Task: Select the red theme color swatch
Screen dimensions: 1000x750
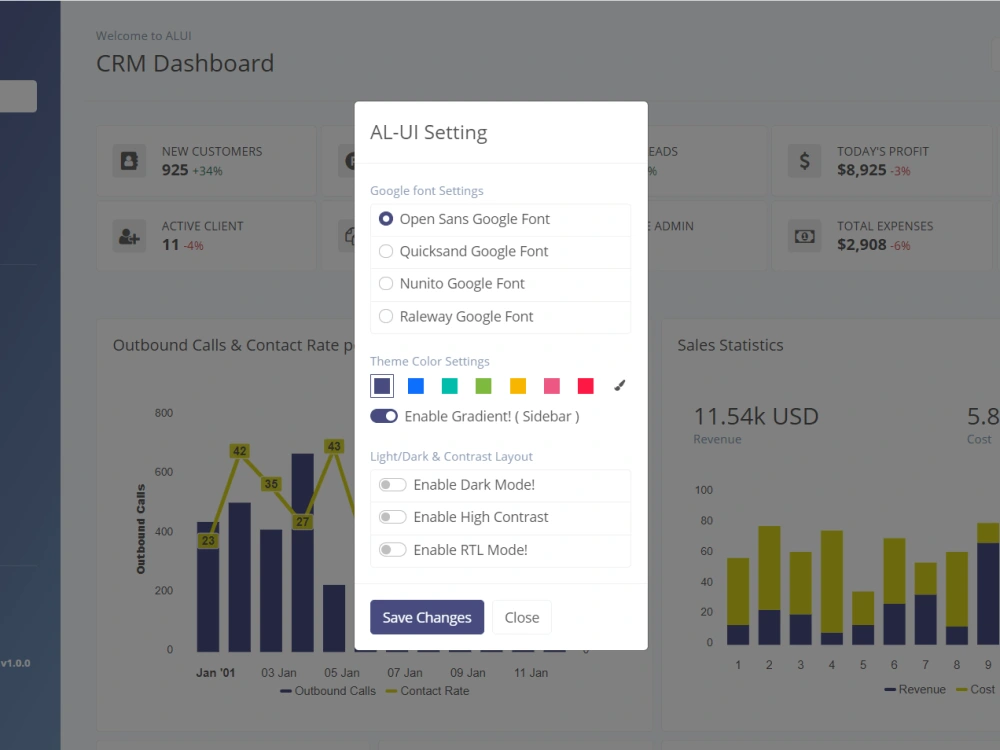Action: [585, 386]
